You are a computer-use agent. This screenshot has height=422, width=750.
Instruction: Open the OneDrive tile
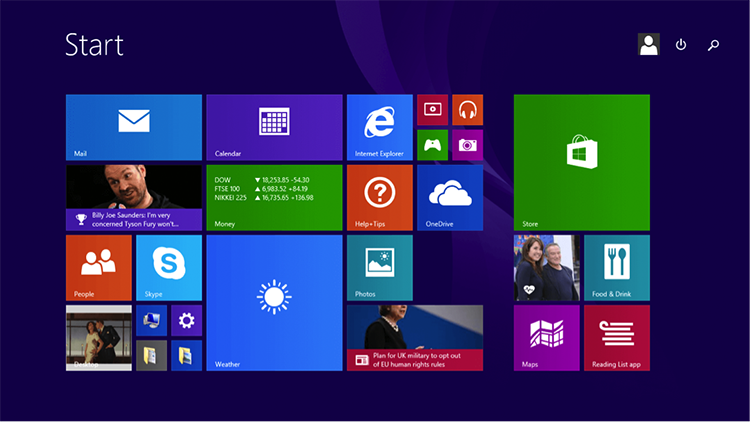click(x=450, y=198)
